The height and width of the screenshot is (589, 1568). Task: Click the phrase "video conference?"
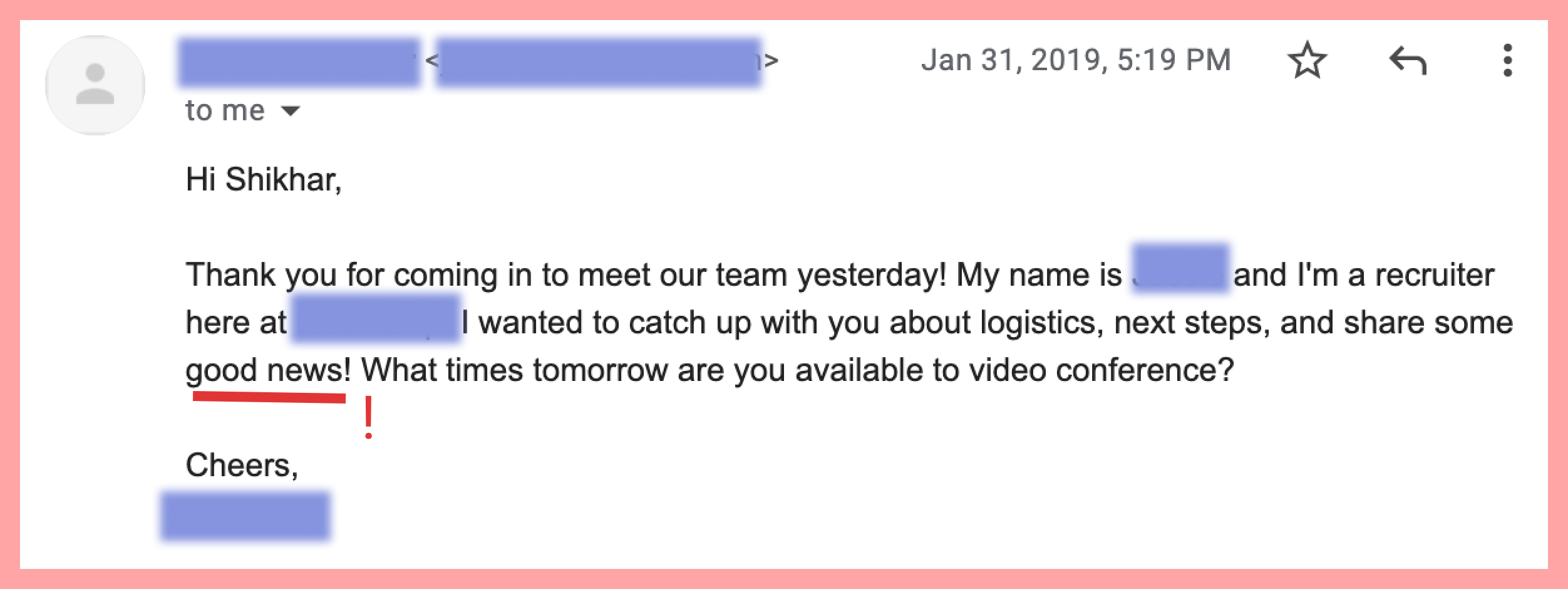click(x=1101, y=370)
